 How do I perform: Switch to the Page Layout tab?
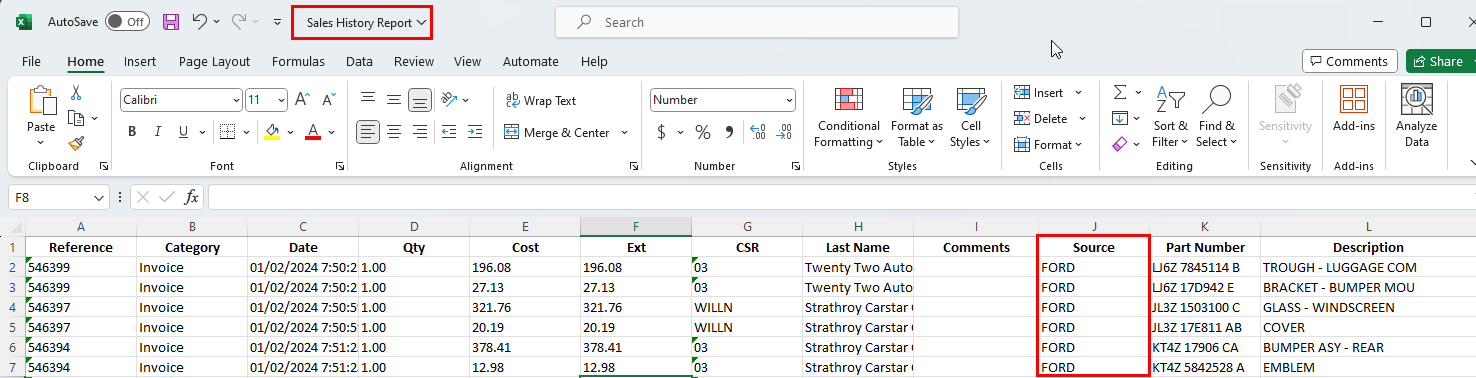[x=214, y=61]
